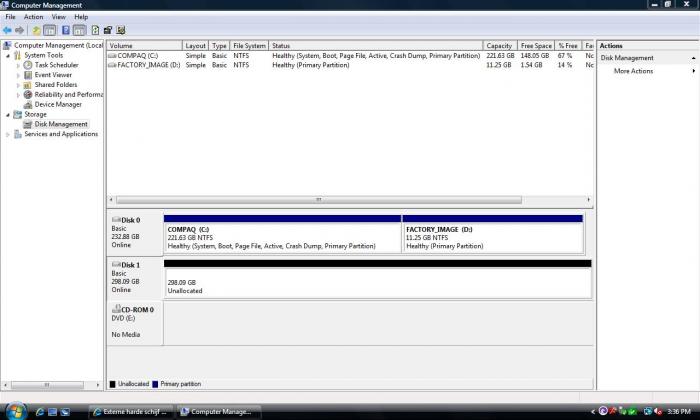Select the FACTORY_IMAGE (D:) partition block
This screenshot has width=700, height=420.
(x=492, y=233)
